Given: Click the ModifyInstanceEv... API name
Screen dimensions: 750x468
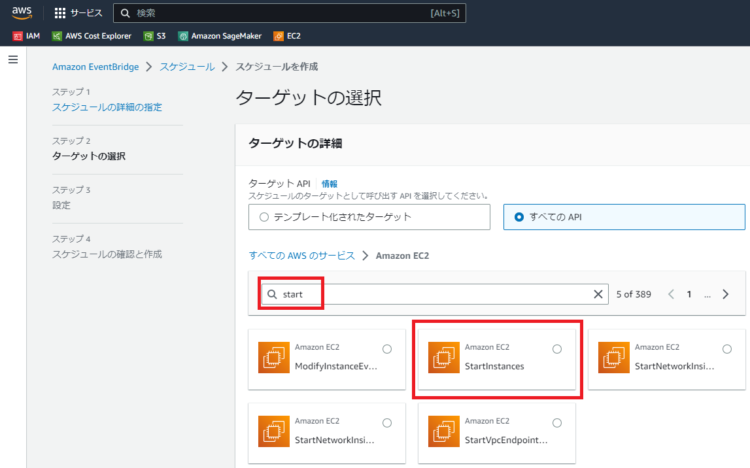Looking at the screenshot, I should (x=336, y=366).
